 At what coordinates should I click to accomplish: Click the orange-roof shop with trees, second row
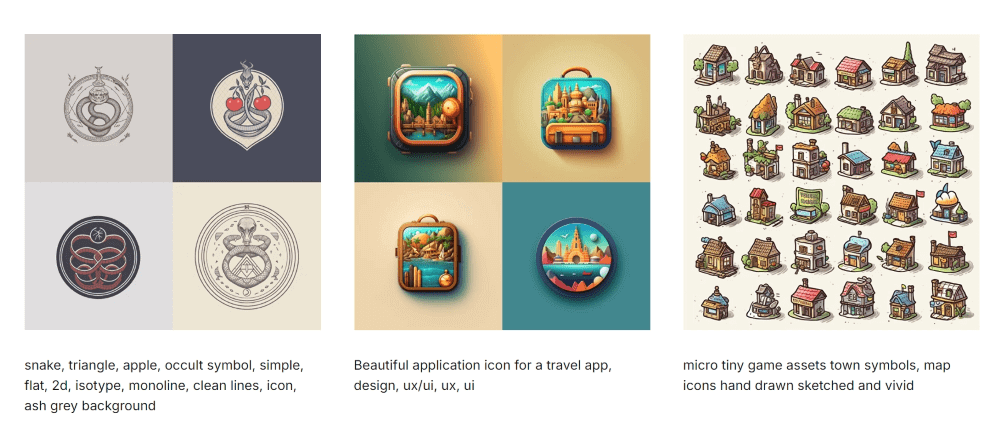[x=948, y=113]
